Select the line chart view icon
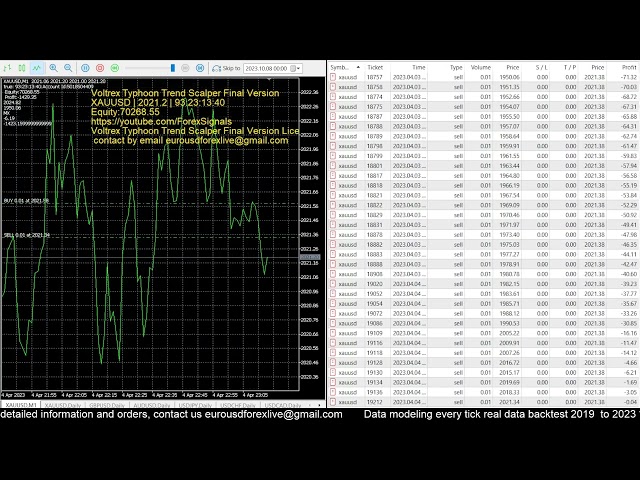The width and height of the screenshot is (640, 480). (37, 68)
